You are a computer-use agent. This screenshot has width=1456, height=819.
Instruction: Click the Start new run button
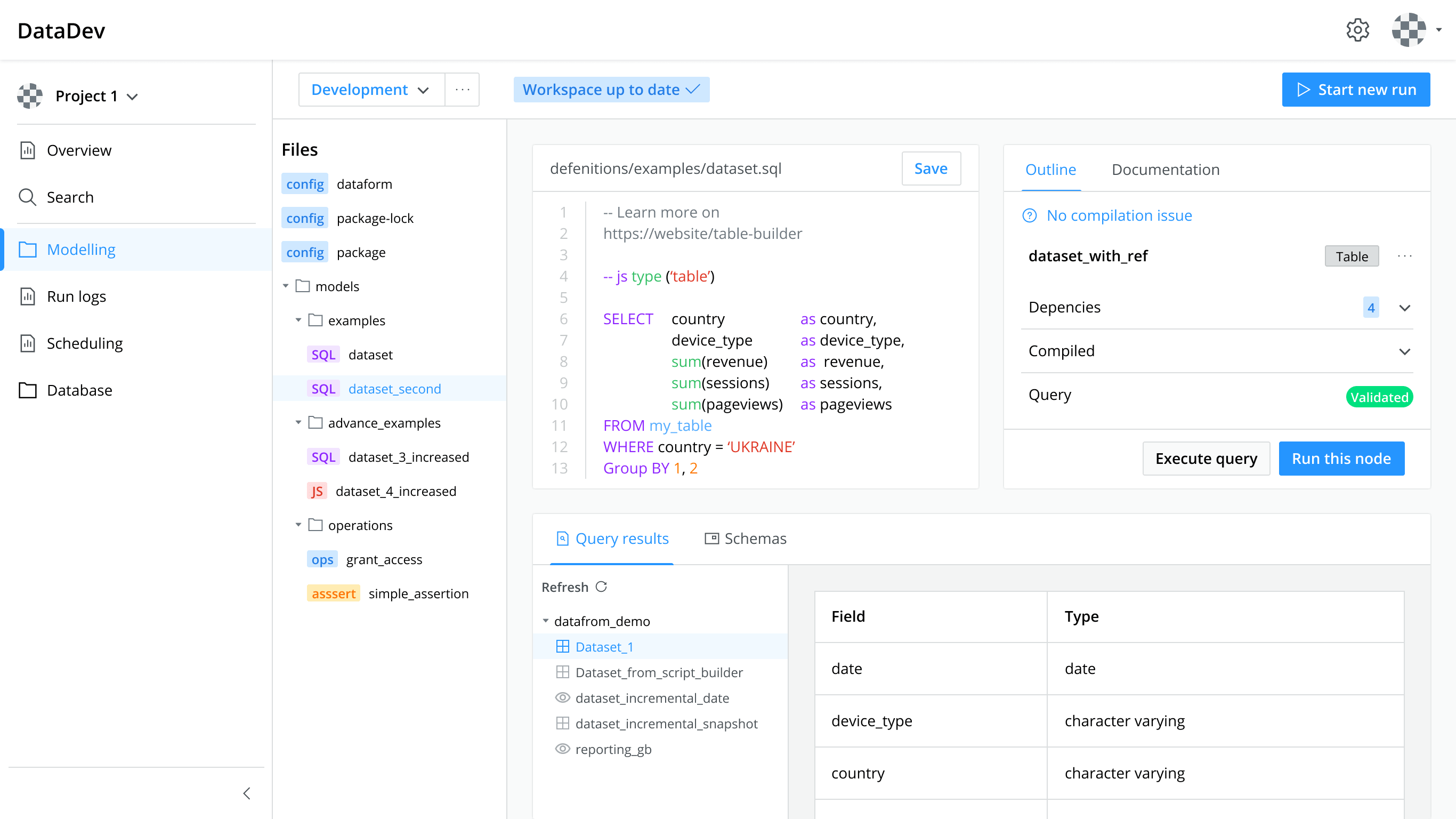pyautogui.click(x=1355, y=90)
